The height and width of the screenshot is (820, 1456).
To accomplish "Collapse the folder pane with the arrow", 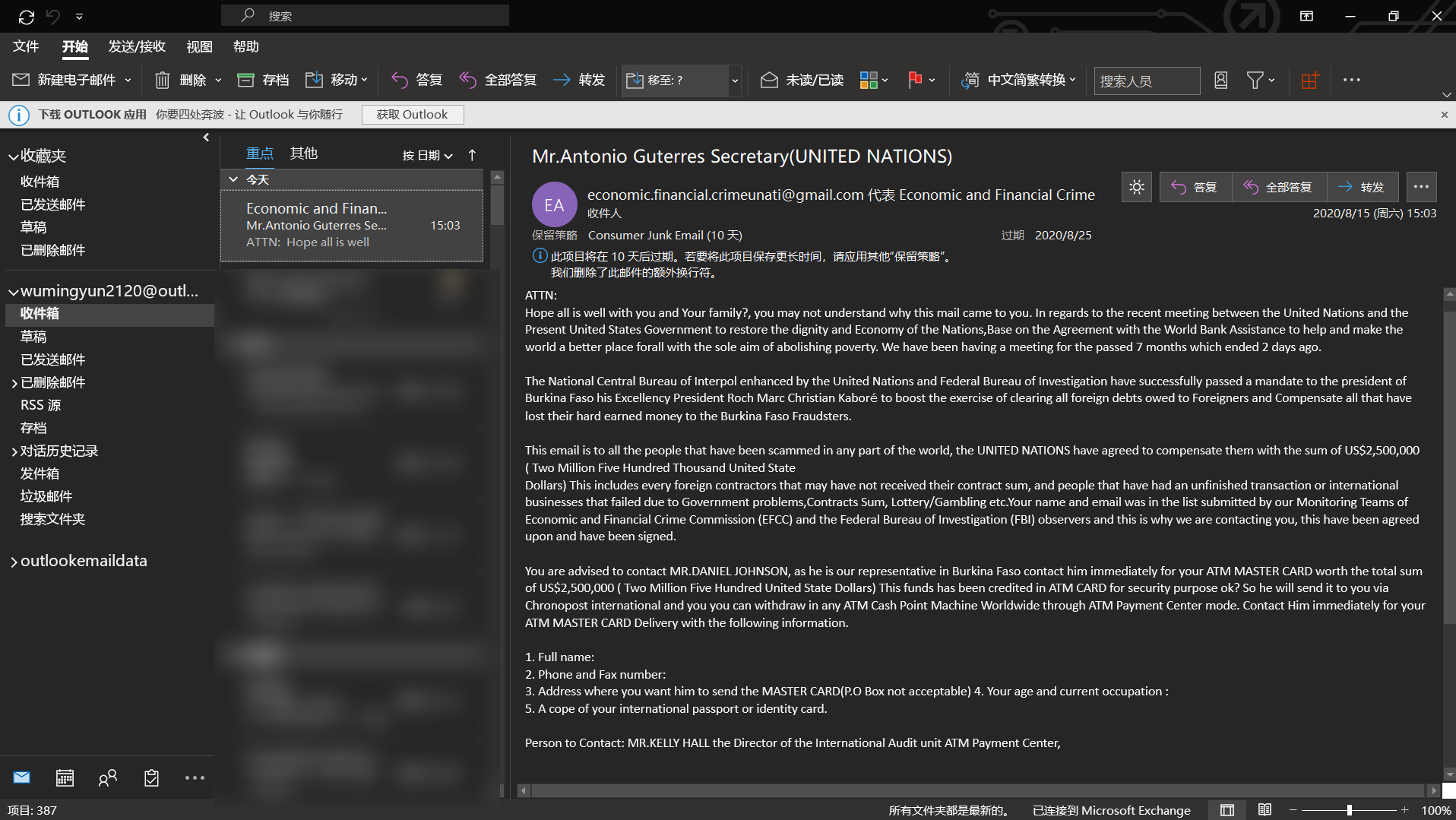I will [x=206, y=138].
